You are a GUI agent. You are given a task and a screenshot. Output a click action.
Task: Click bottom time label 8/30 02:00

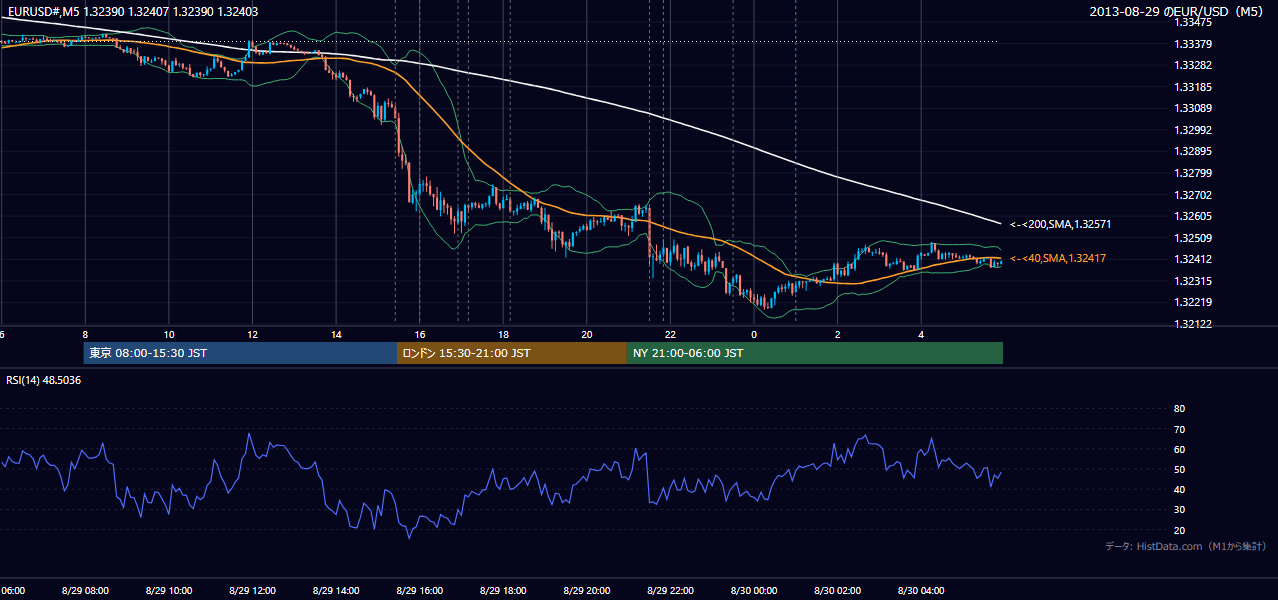(837, 590)
